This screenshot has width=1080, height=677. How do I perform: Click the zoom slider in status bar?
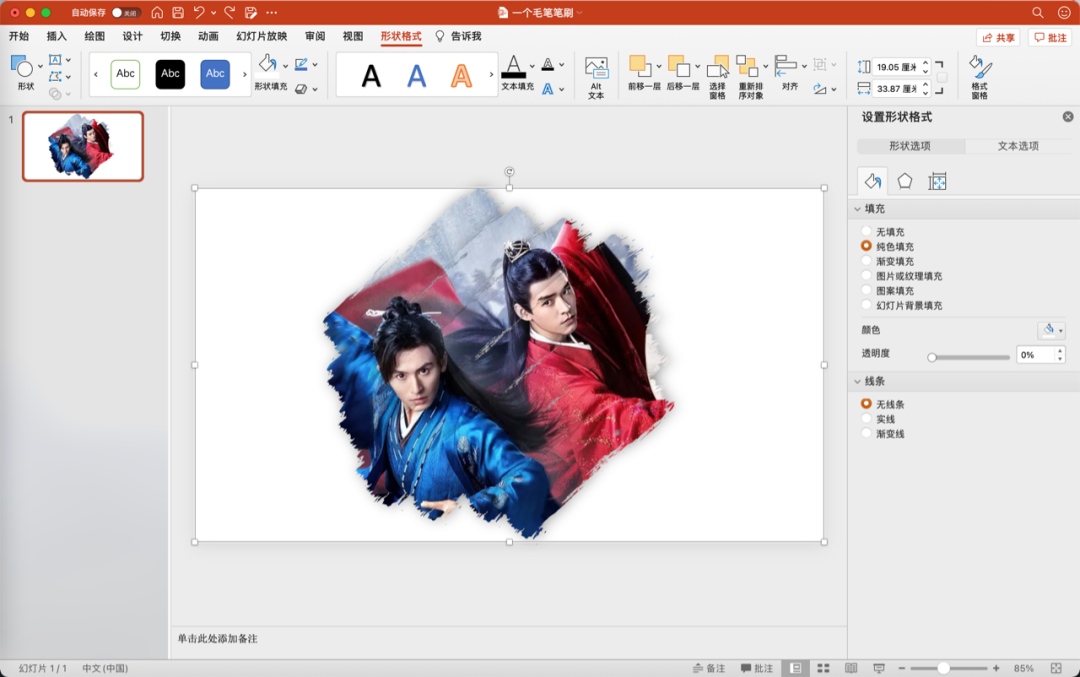tap(948, 668)
